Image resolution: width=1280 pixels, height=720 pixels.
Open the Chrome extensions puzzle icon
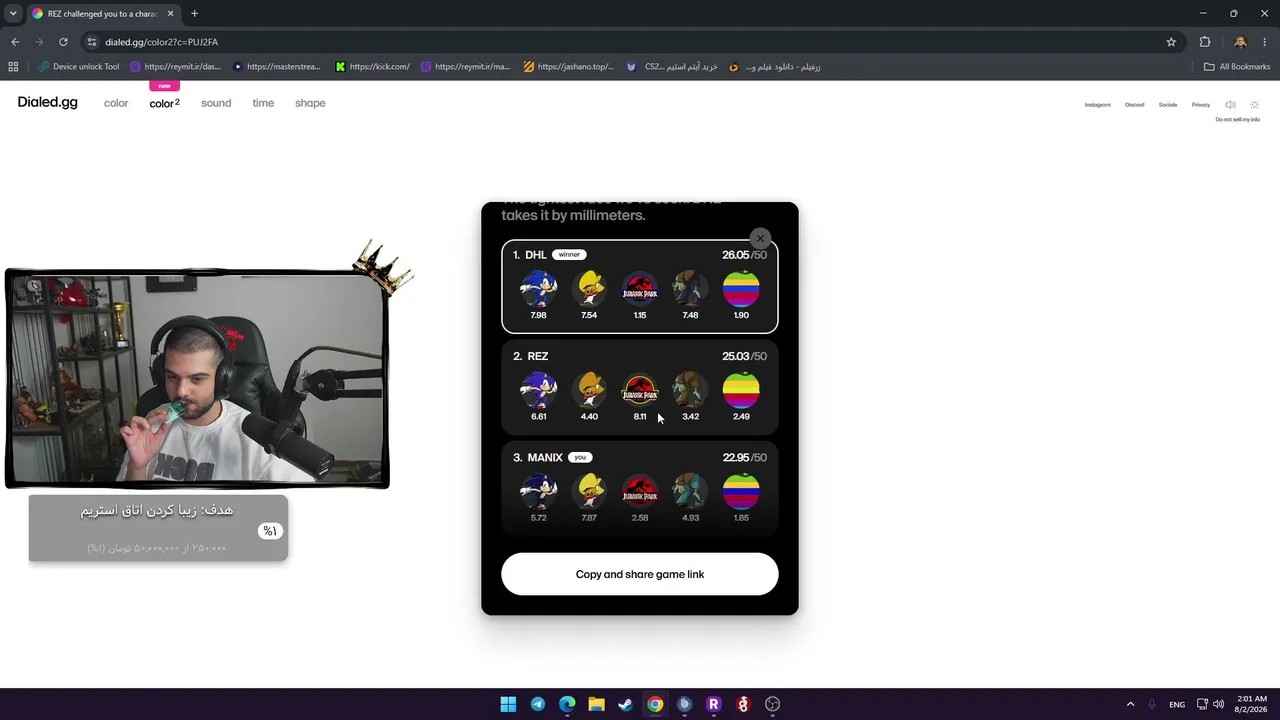tap(1205, 42)
